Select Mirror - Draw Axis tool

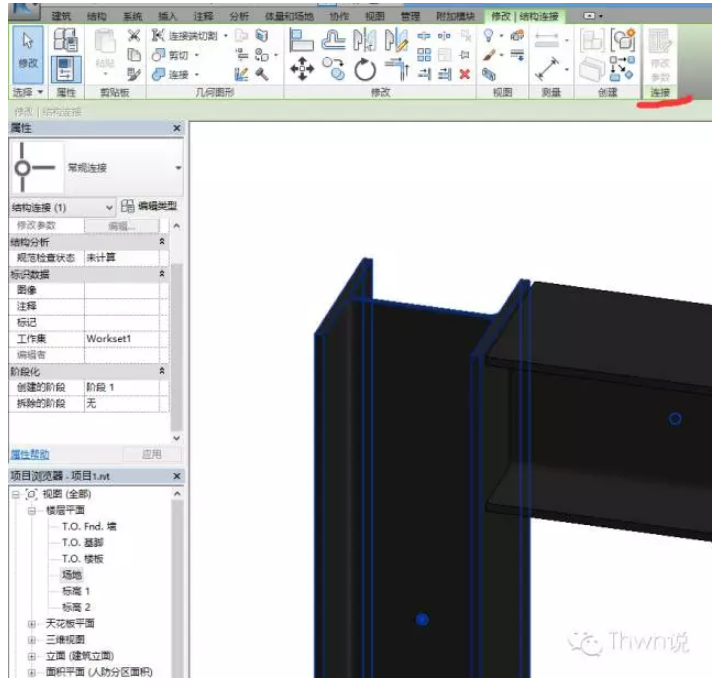coord(396,39)
